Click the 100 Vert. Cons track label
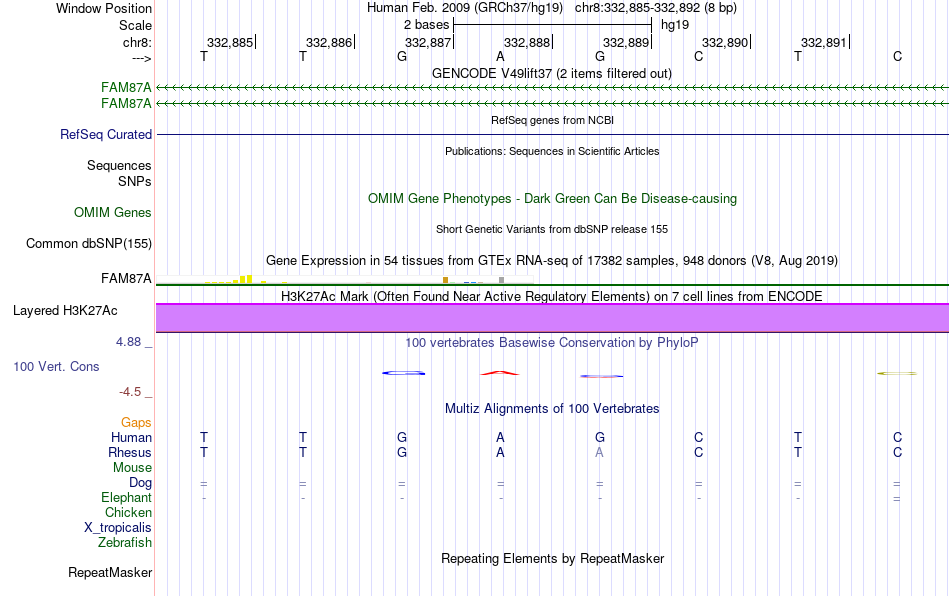 [56, 366]
